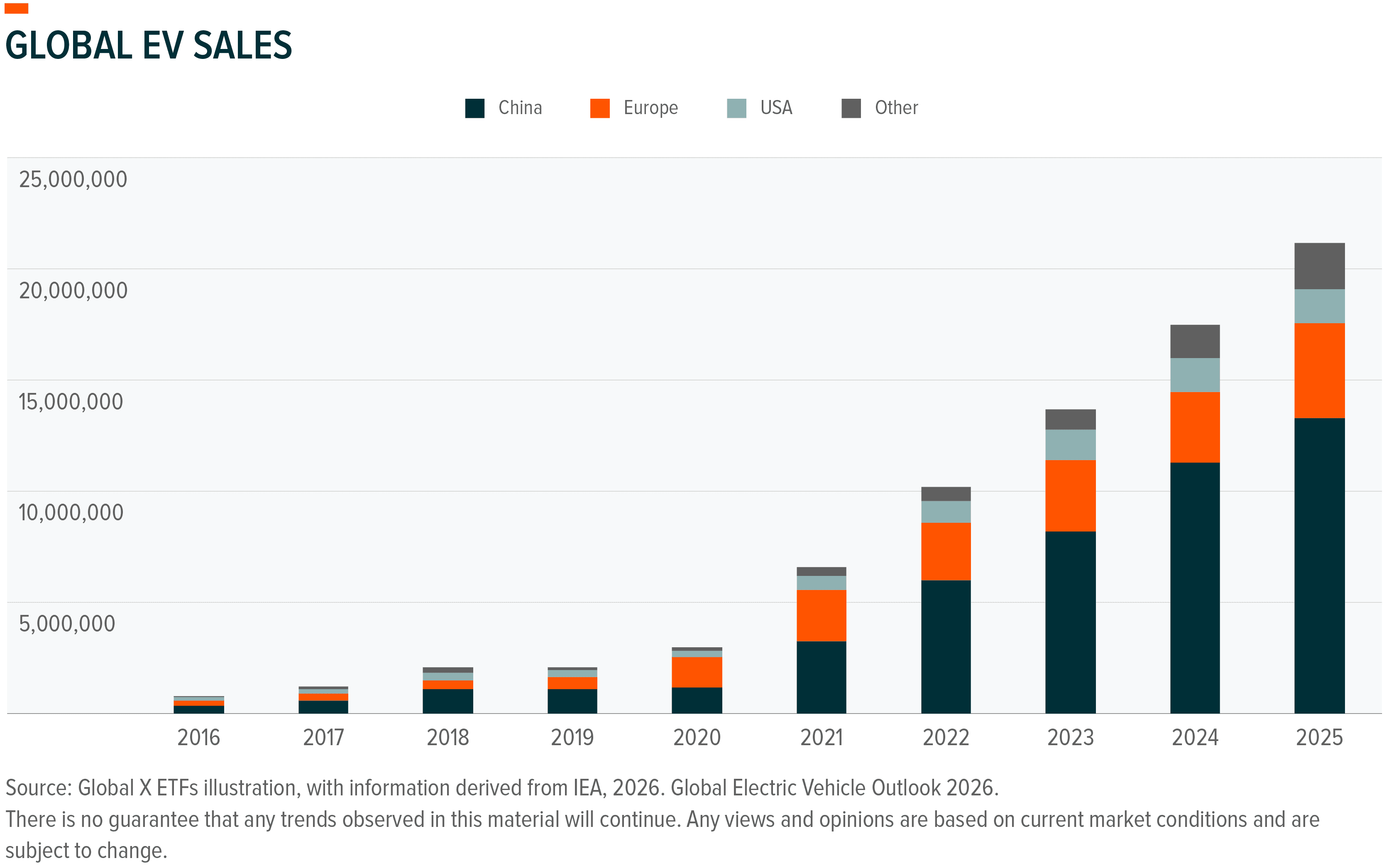Click the USA segment of the 2023 bar
1384x868 pixels.
[x=1071, y=445]
